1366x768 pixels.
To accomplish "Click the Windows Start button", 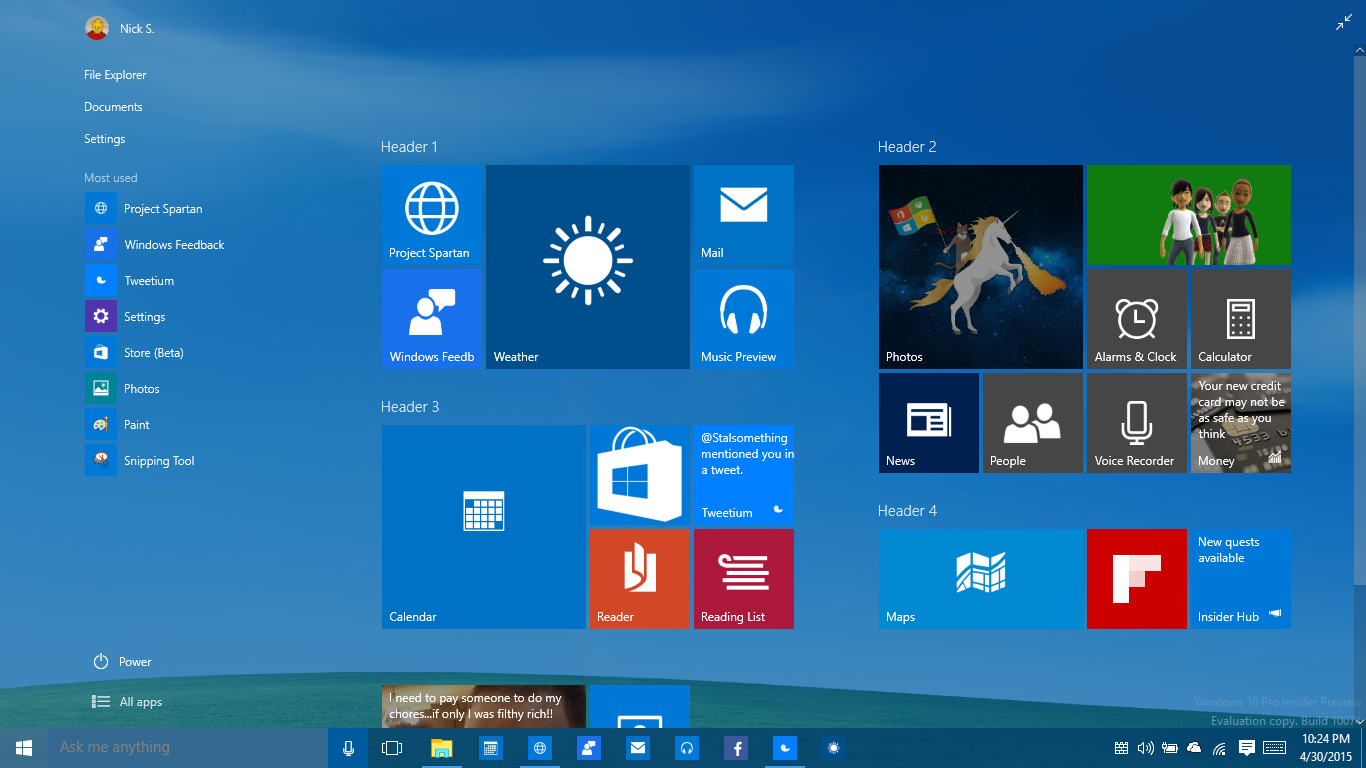I will pyautogui.click(x=24, y=747).
